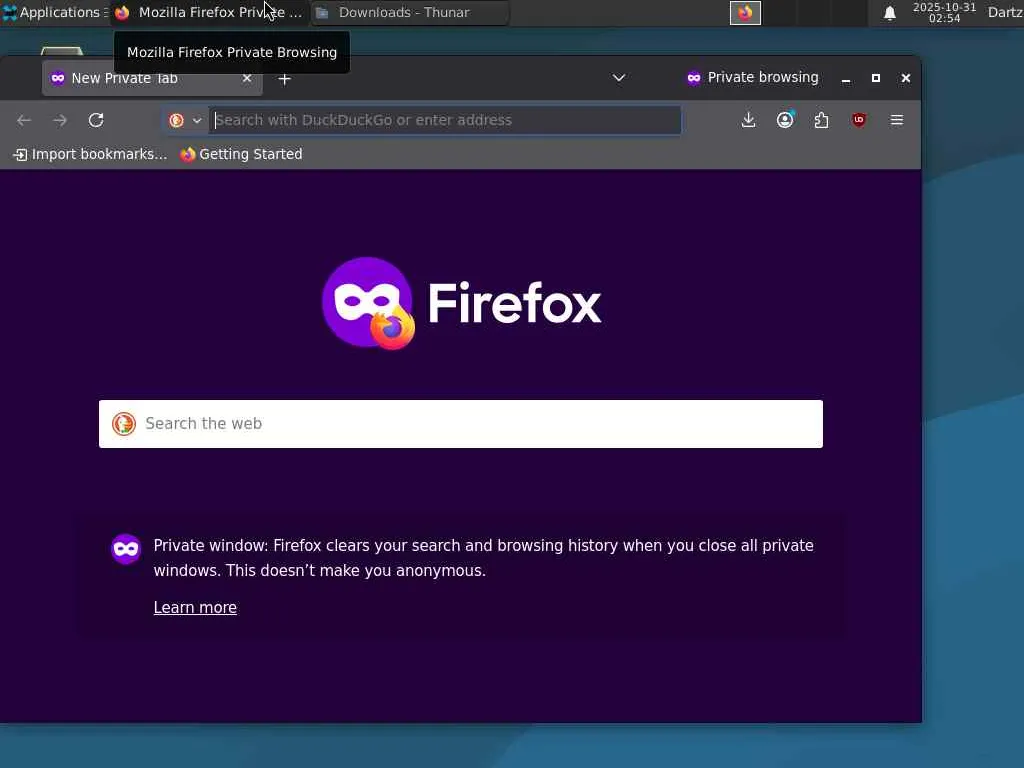Reload the current page
Screen dimensions: 1024x768
pos(96,120)
